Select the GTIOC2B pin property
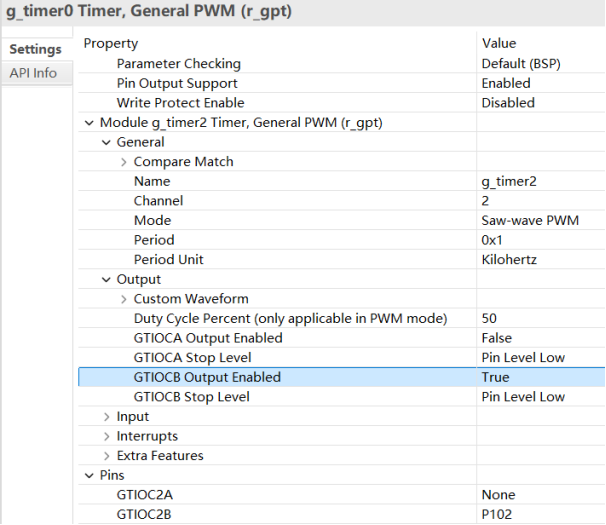 [x=144, y=515]
